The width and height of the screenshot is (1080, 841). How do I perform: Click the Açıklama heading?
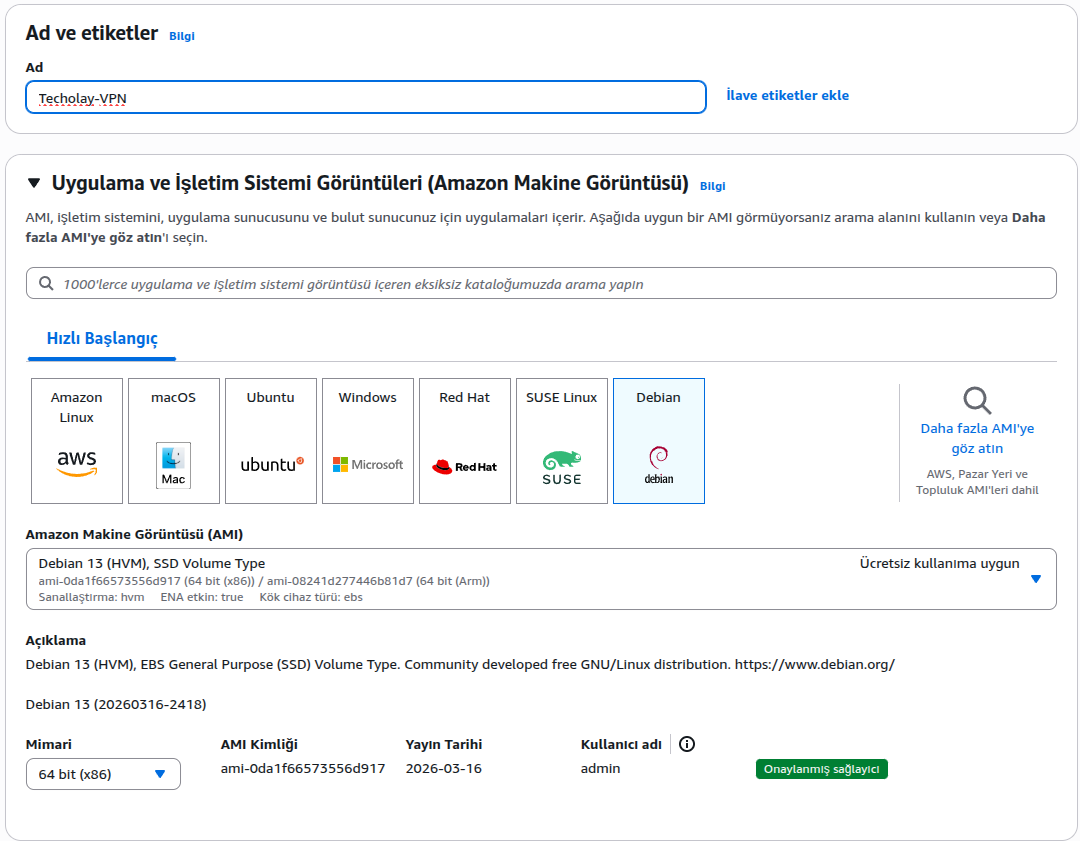point(56,641)
